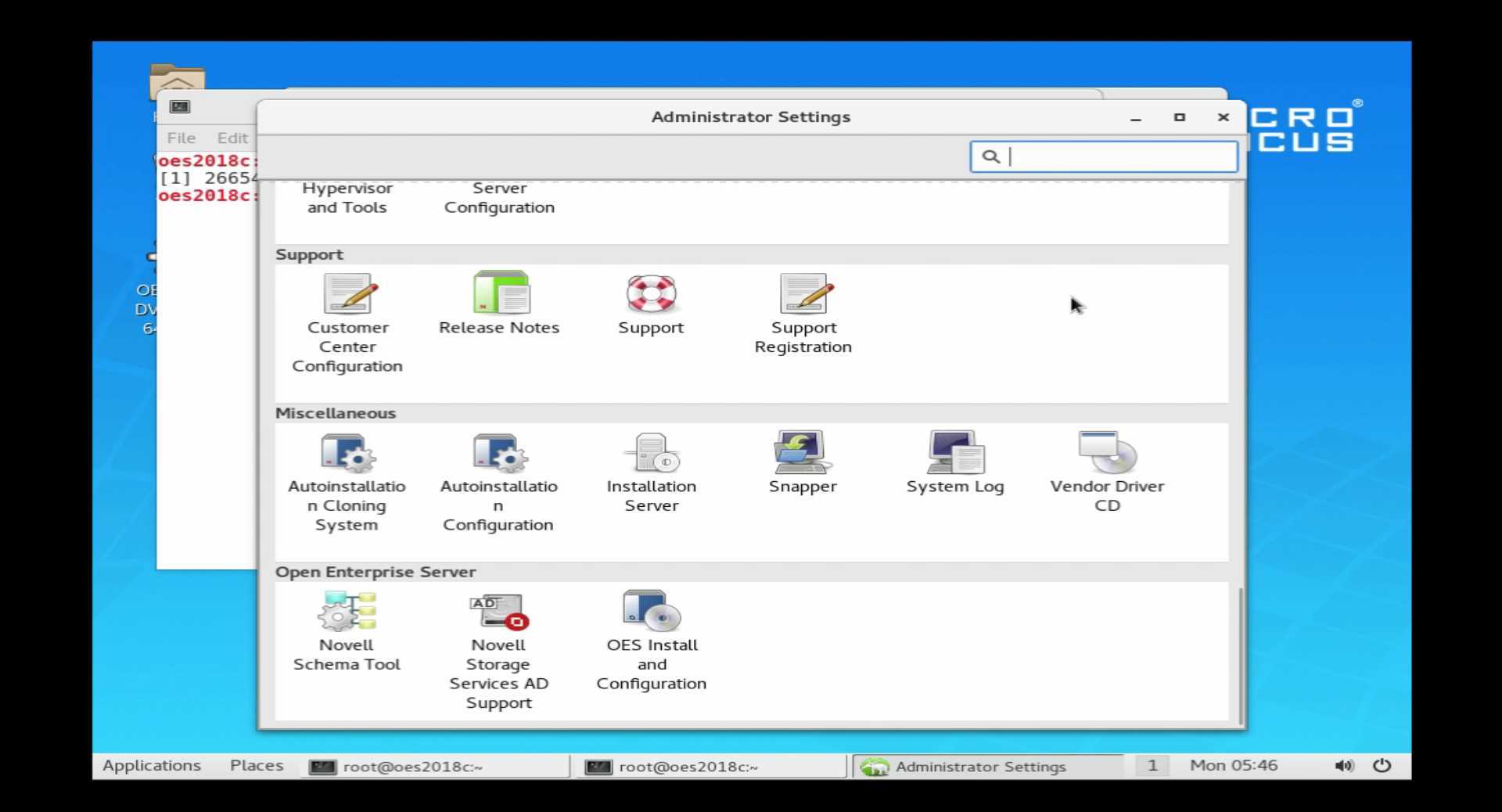Screen dimensions: 1502x812
Task: Open terminal Edit menu
Action: pos(232,138)
